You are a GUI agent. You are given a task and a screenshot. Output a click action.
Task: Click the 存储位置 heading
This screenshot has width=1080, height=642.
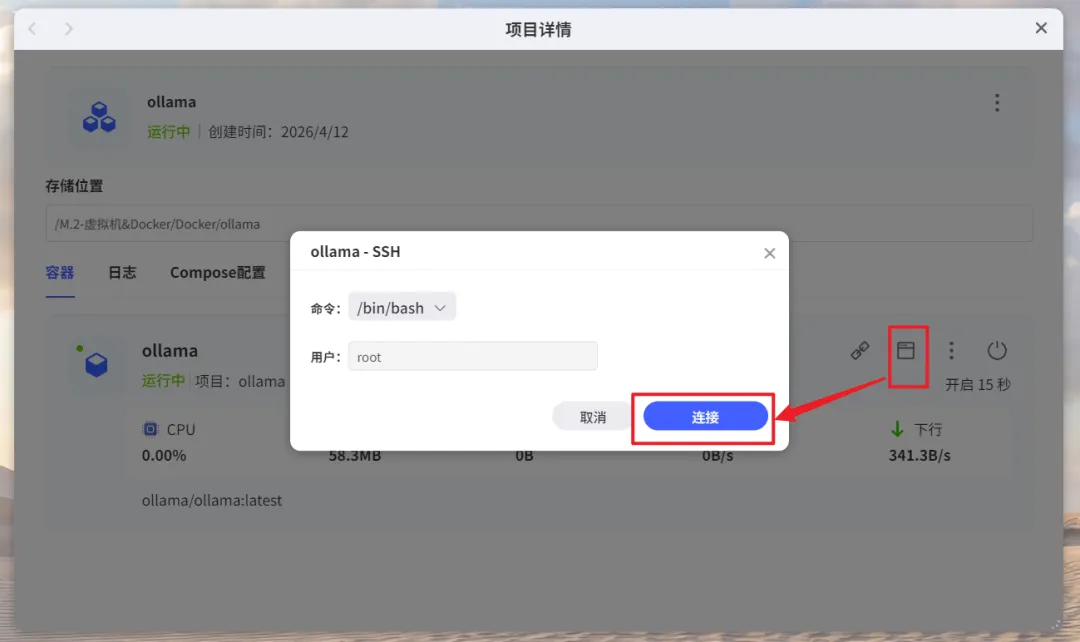pos(74,186)
